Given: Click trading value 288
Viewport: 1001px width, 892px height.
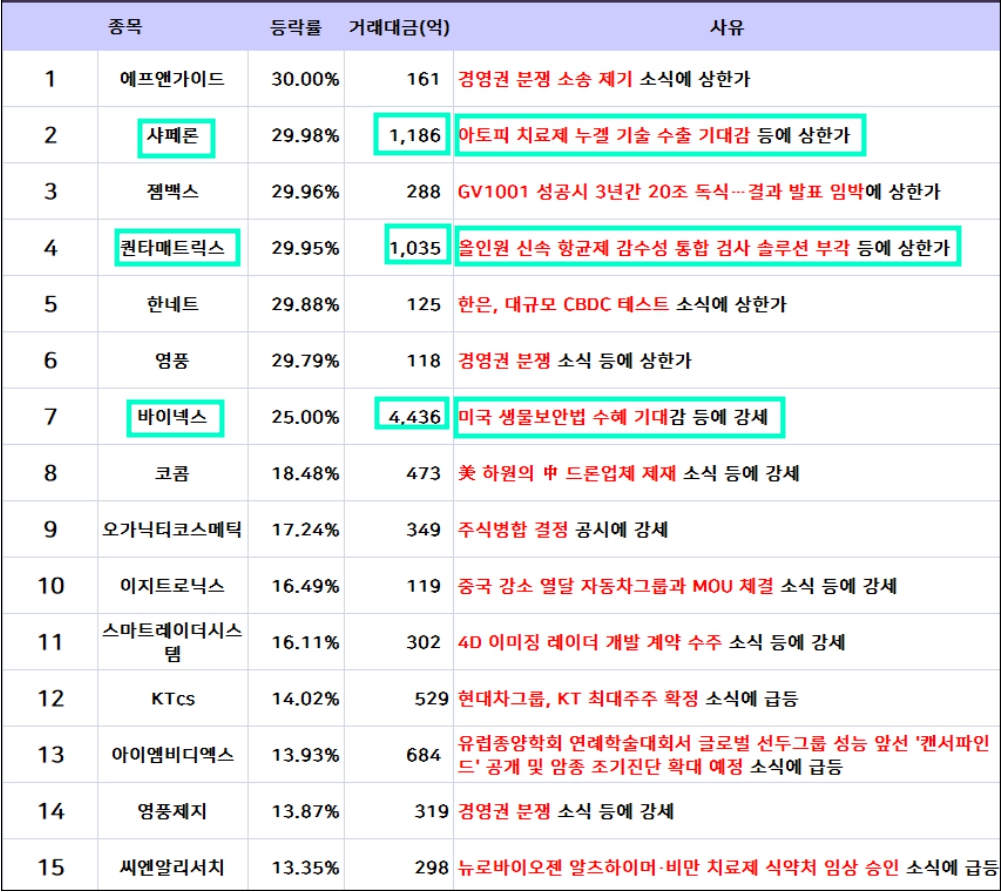Looking at the screenshot, I should tap(423, 192).
